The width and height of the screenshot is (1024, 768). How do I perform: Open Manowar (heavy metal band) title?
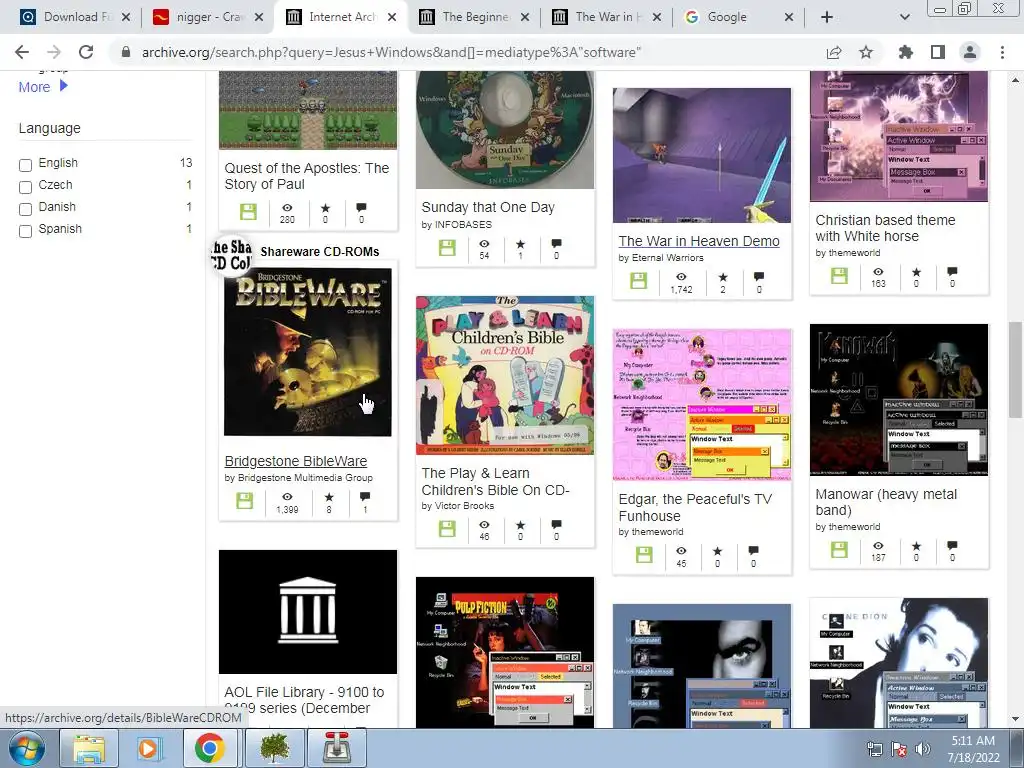point(886,502)
